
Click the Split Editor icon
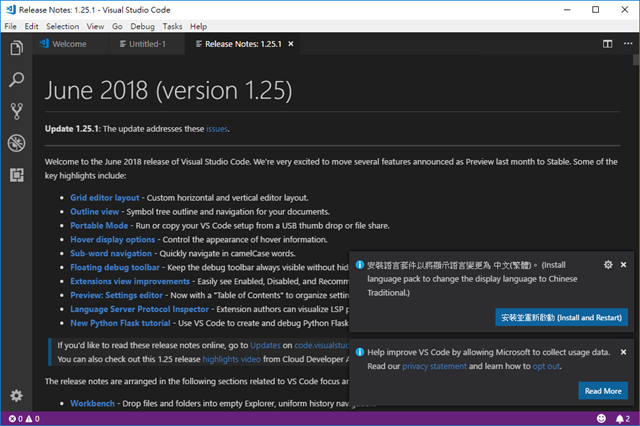coord(607,44)
